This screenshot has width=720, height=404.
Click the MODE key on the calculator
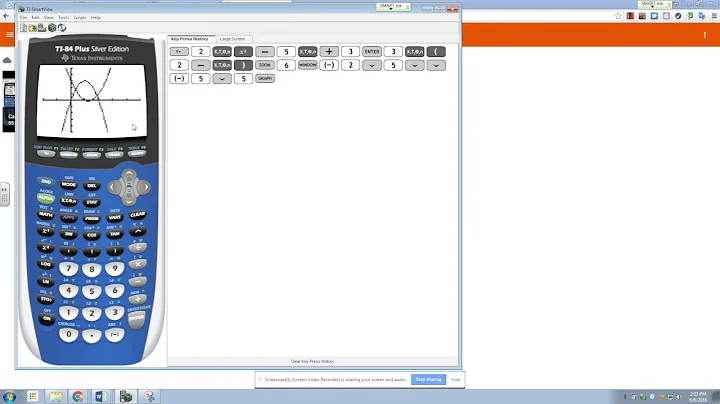[x=69, y=185]
